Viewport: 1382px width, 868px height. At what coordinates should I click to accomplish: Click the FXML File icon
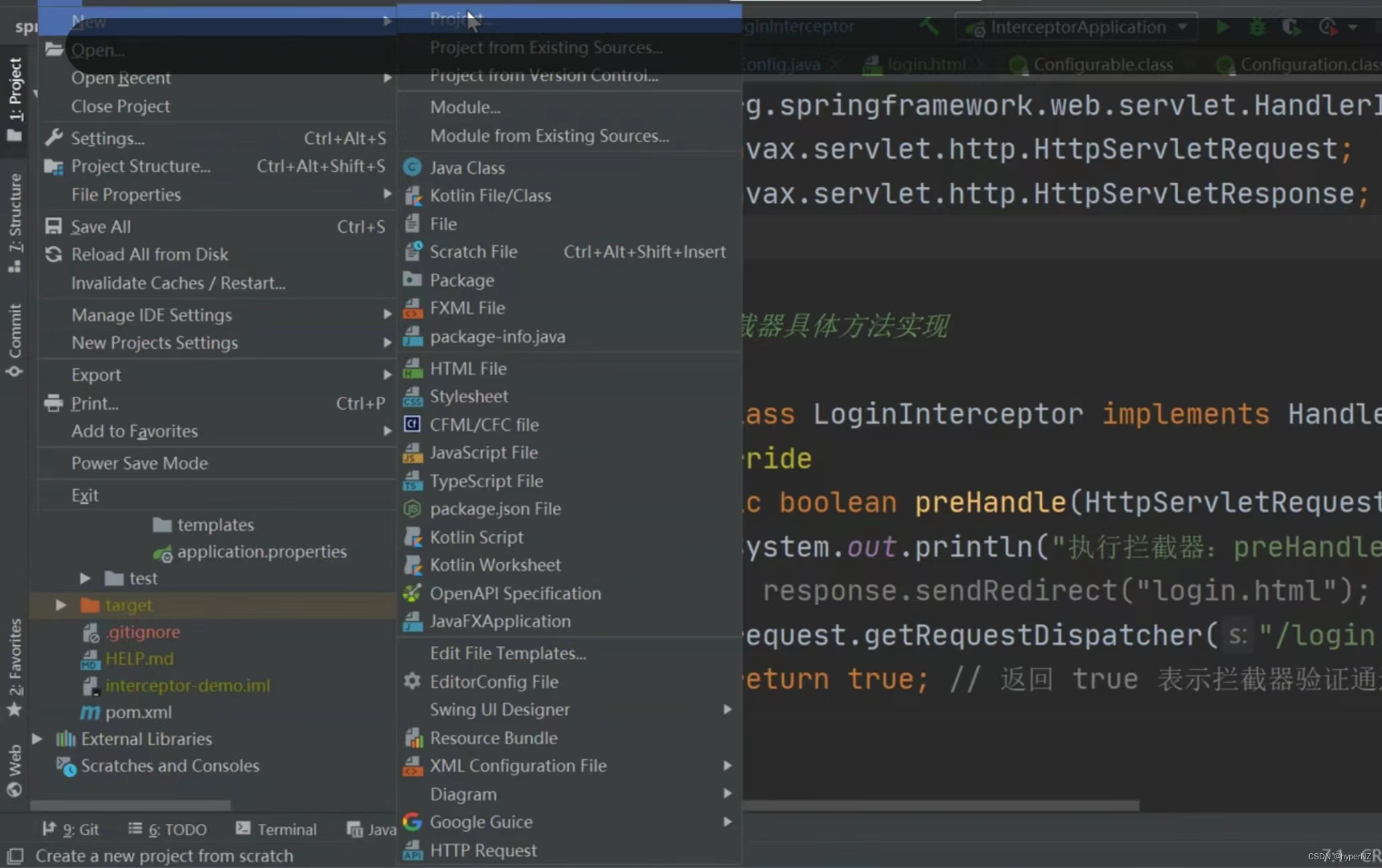pos(412,308)
